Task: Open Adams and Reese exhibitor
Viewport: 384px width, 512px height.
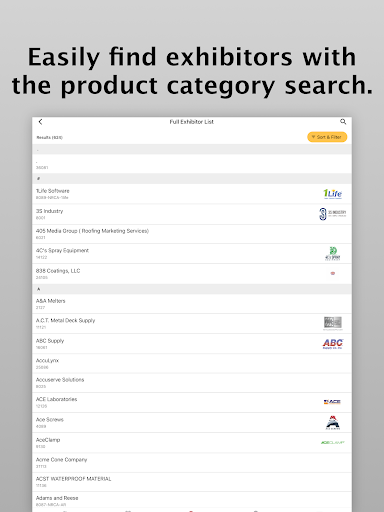Action: click(x=192, y=501)
